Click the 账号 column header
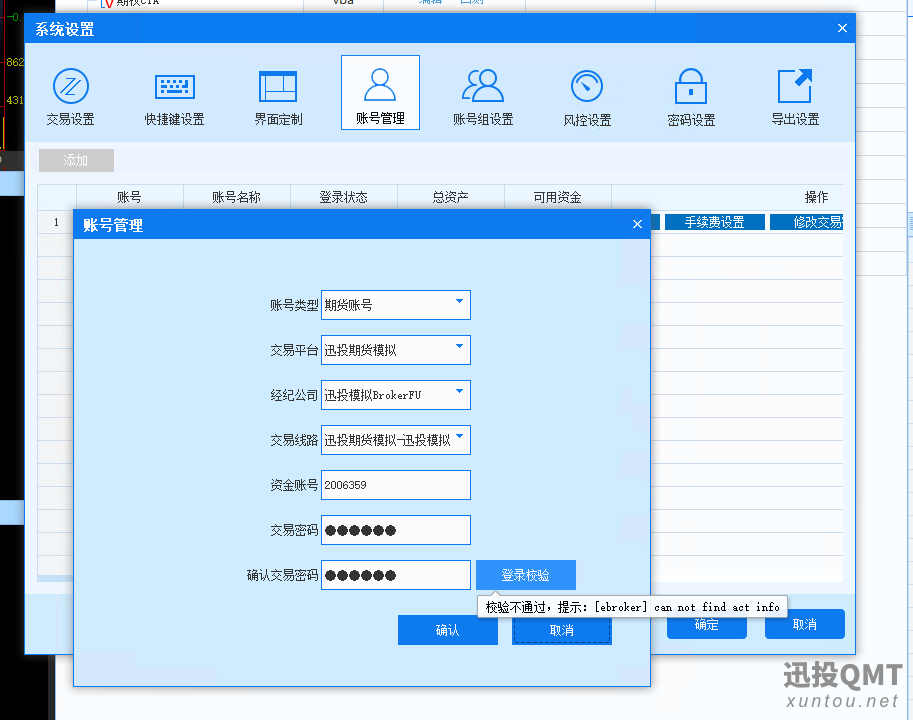Viewport: 913px width, 720px height. 129,197
